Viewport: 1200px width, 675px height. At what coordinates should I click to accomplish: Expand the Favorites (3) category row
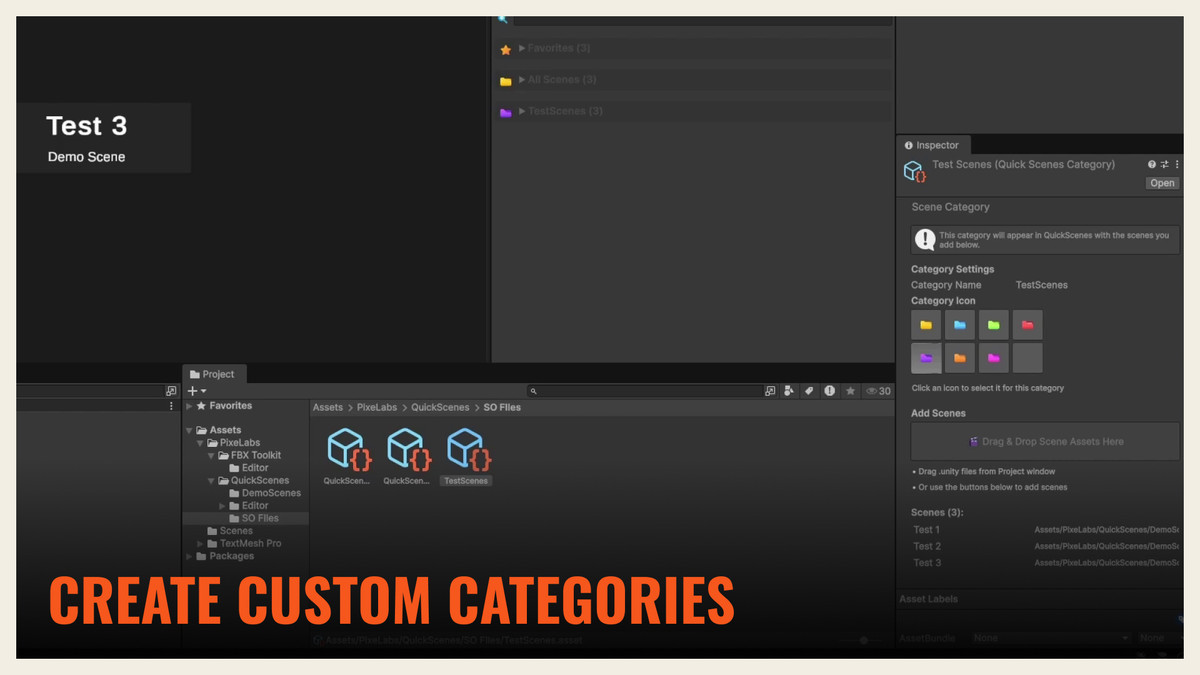pos(522,47)
